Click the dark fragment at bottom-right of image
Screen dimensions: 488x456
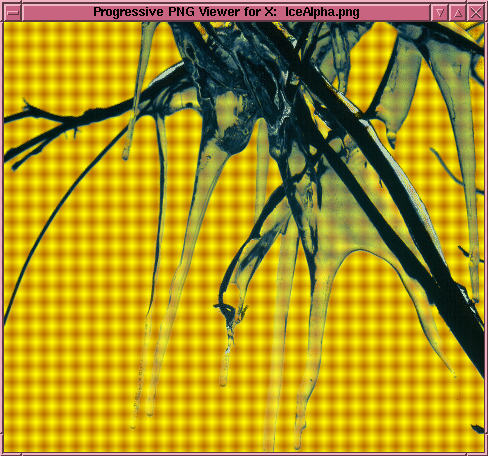click(478, 429)
